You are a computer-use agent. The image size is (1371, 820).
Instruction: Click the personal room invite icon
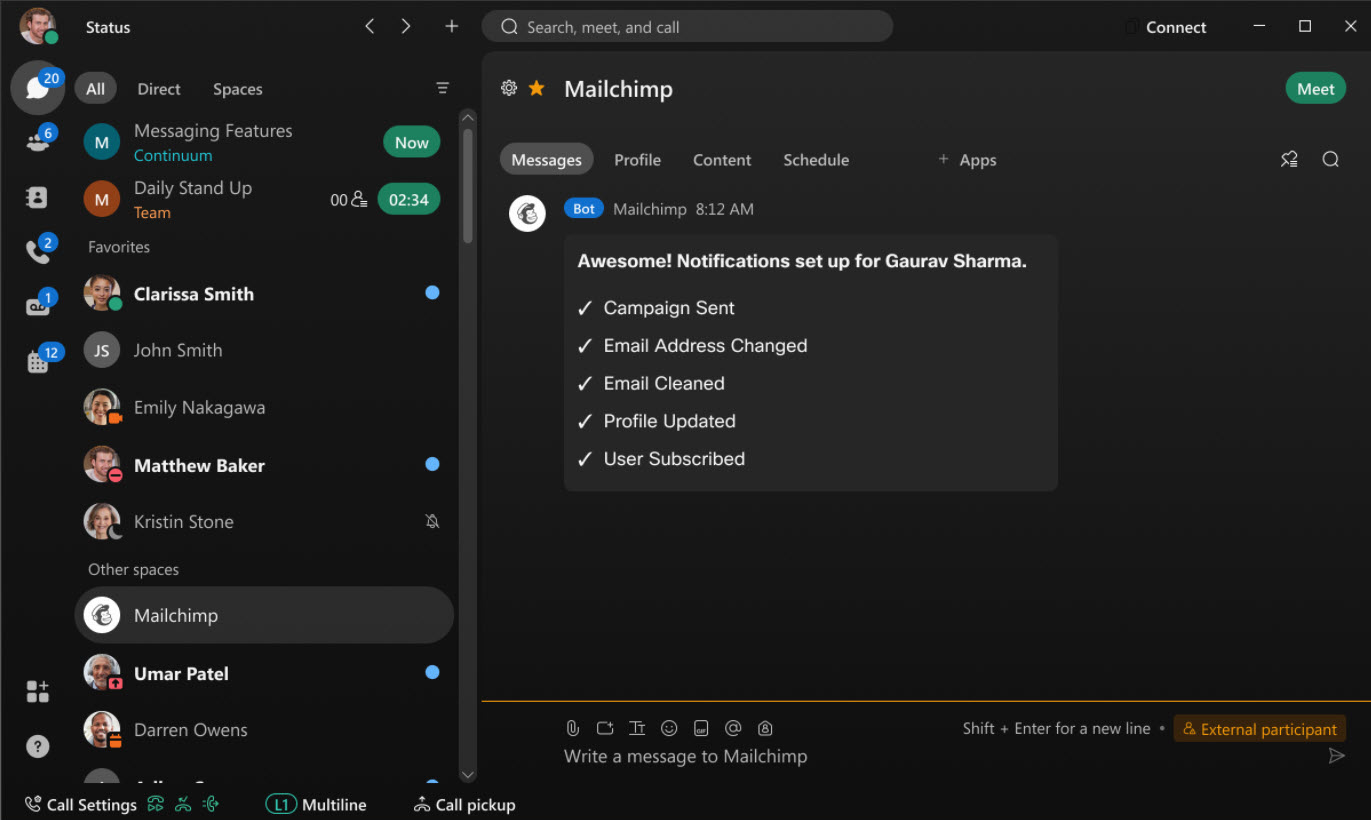coord(766,728)
